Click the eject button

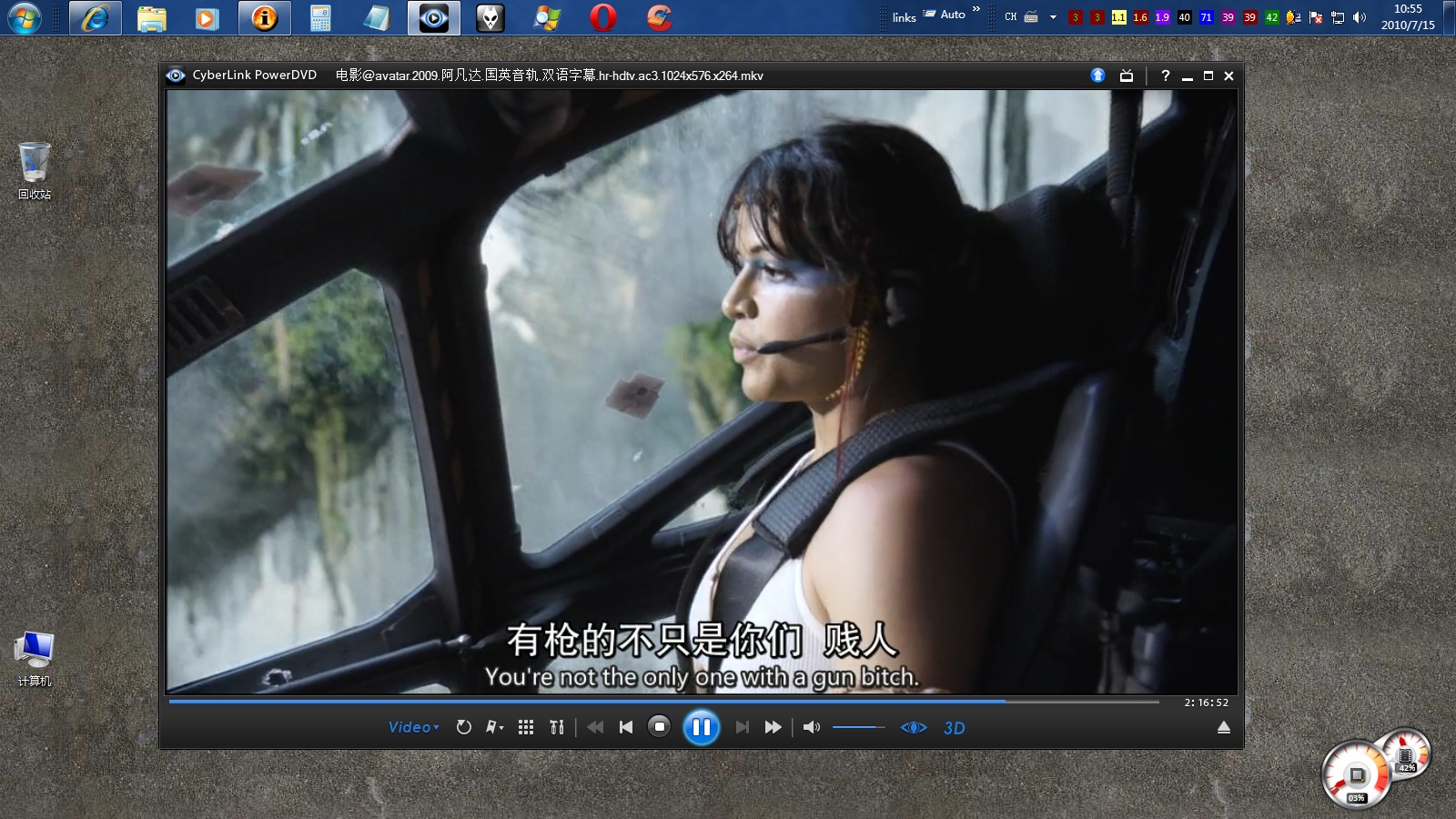pos(1224,727)
